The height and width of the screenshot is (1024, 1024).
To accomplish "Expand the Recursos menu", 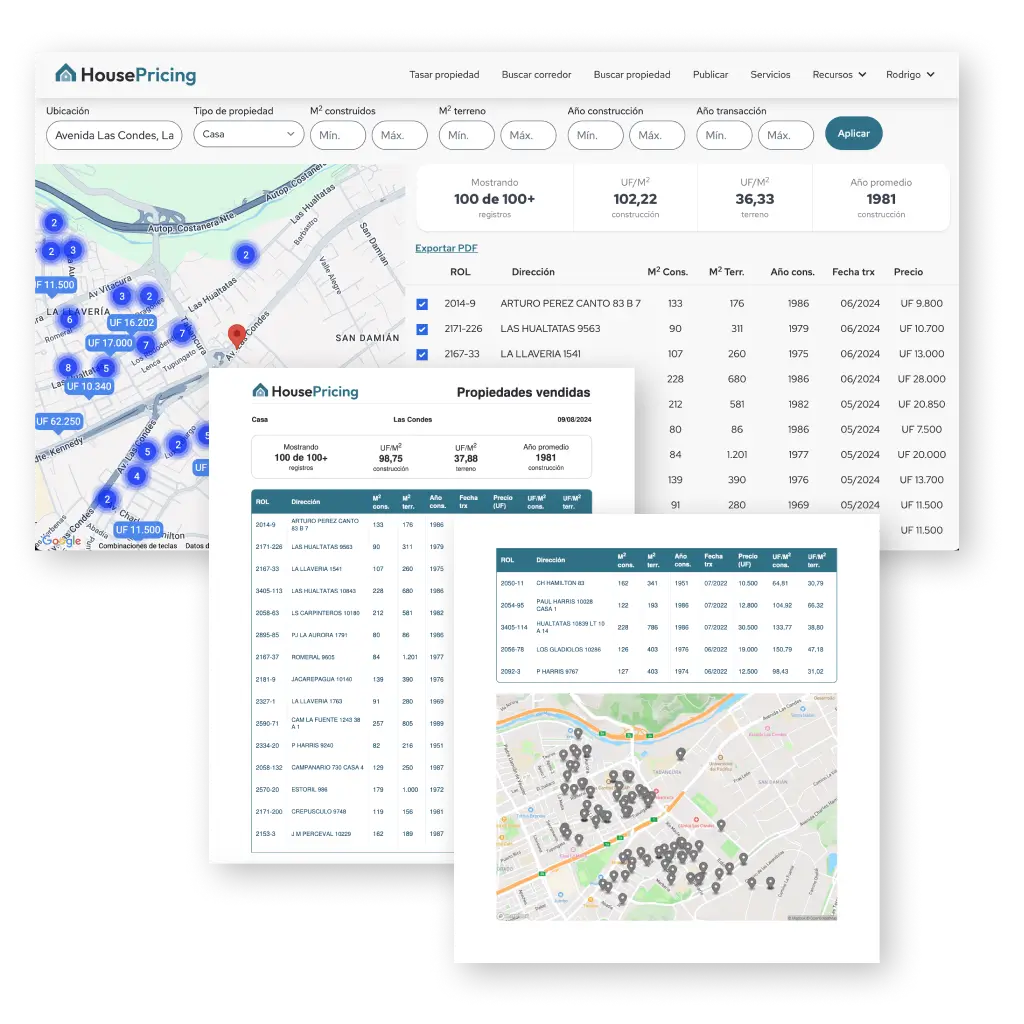I will (839, 75).
